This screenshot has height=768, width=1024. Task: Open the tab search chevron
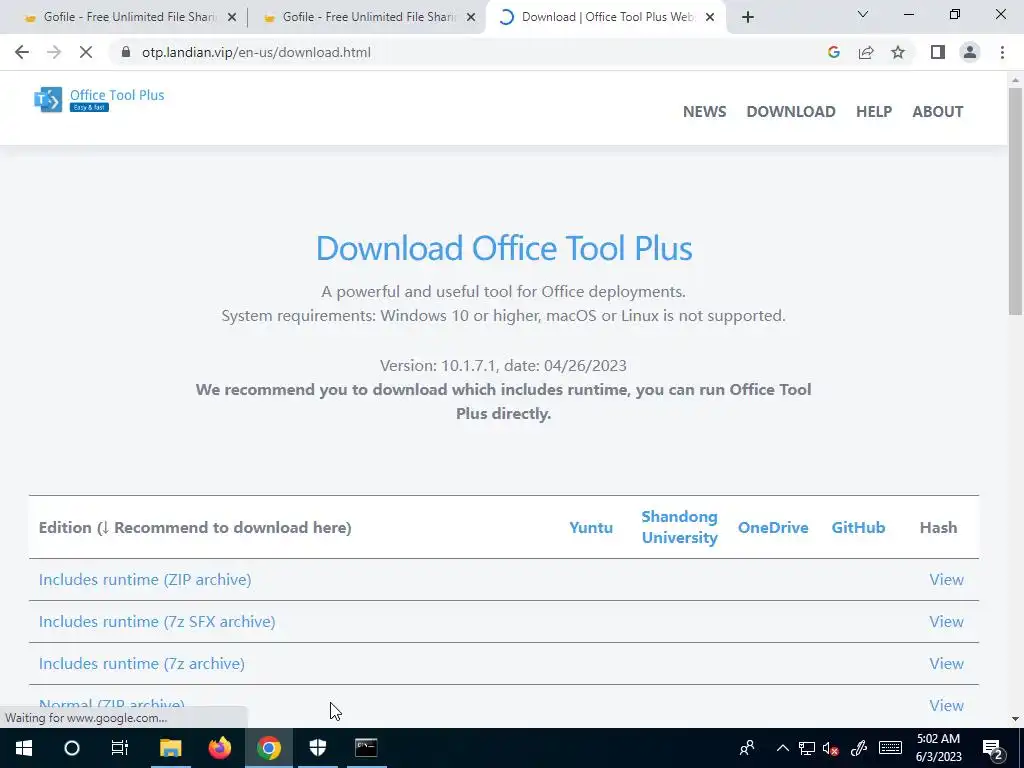863,14
